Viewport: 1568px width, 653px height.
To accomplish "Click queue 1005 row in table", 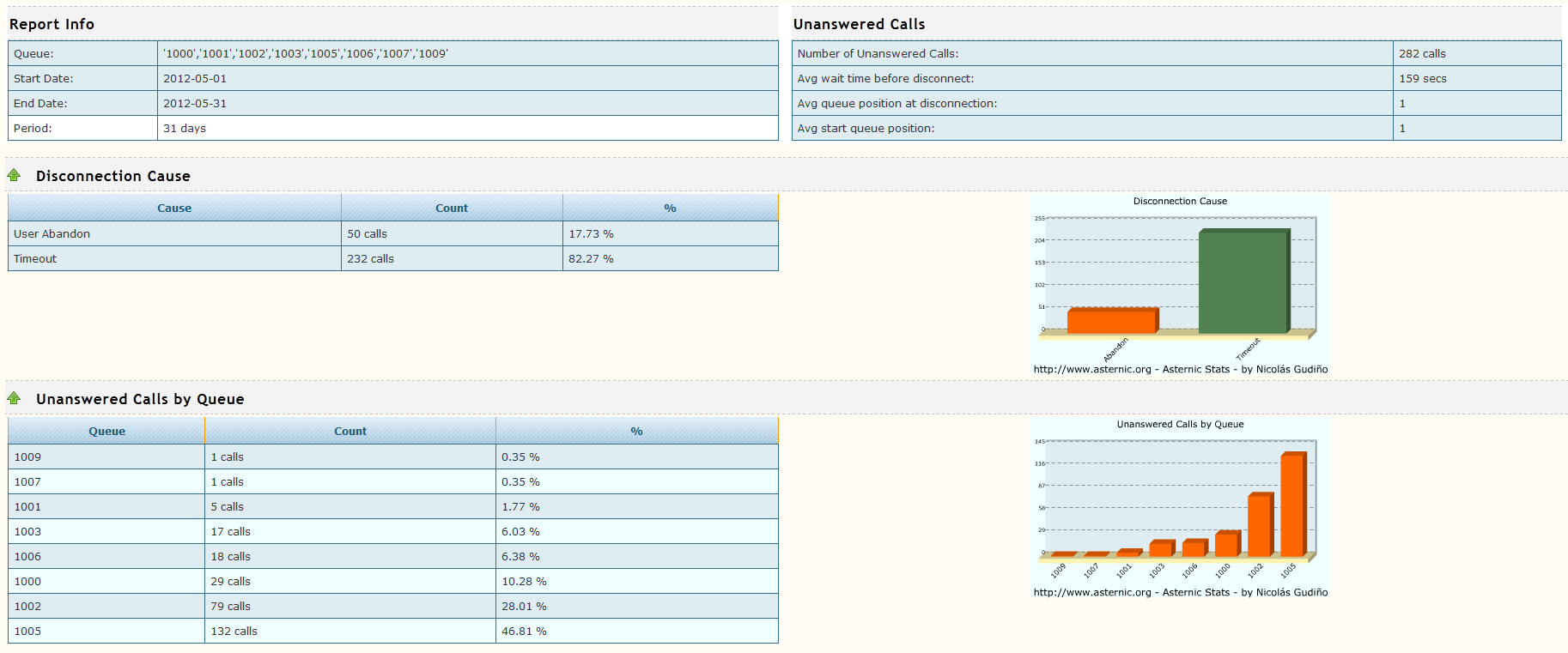I will pyautogui.click(x=27, y=631).
